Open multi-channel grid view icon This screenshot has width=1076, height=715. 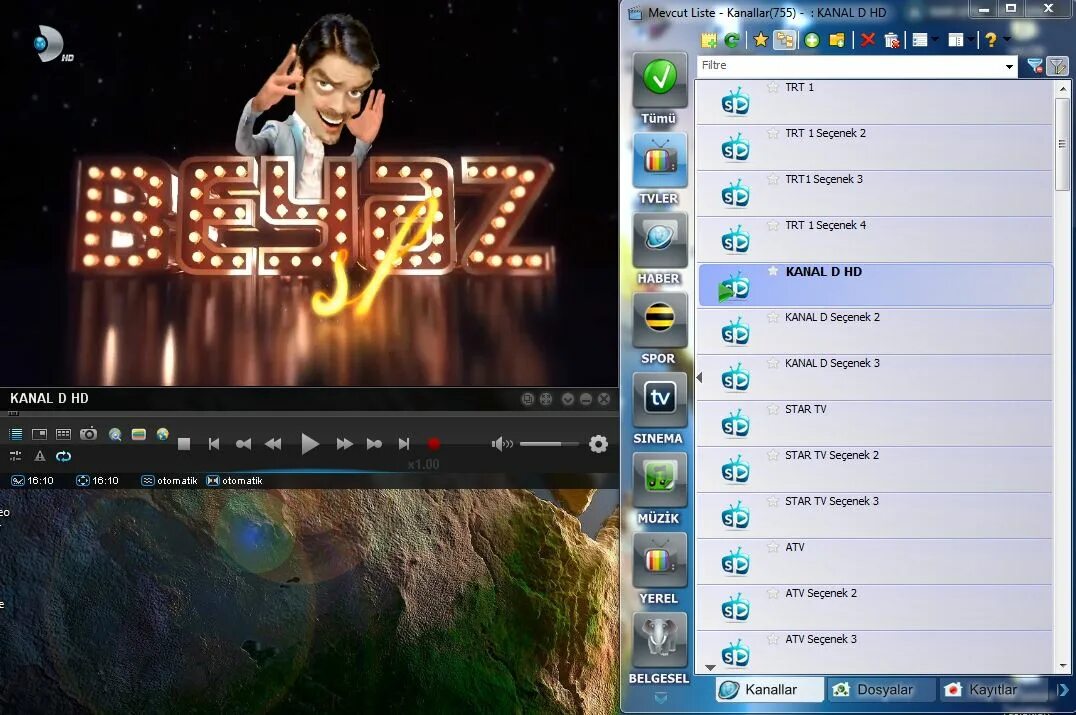pyautogui.click(x=63, y=434)
